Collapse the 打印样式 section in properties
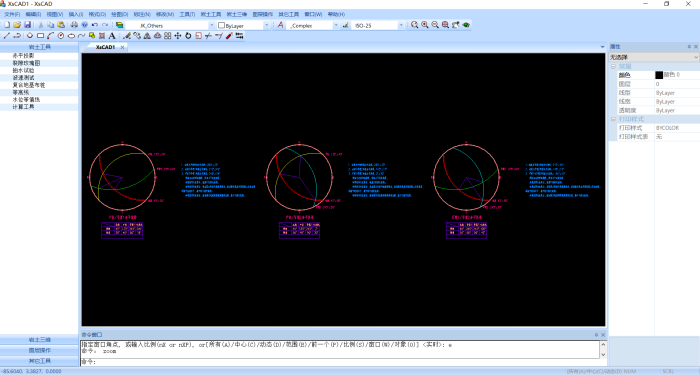The width and height of the screenshot is (700, 375). click(613, 119)
